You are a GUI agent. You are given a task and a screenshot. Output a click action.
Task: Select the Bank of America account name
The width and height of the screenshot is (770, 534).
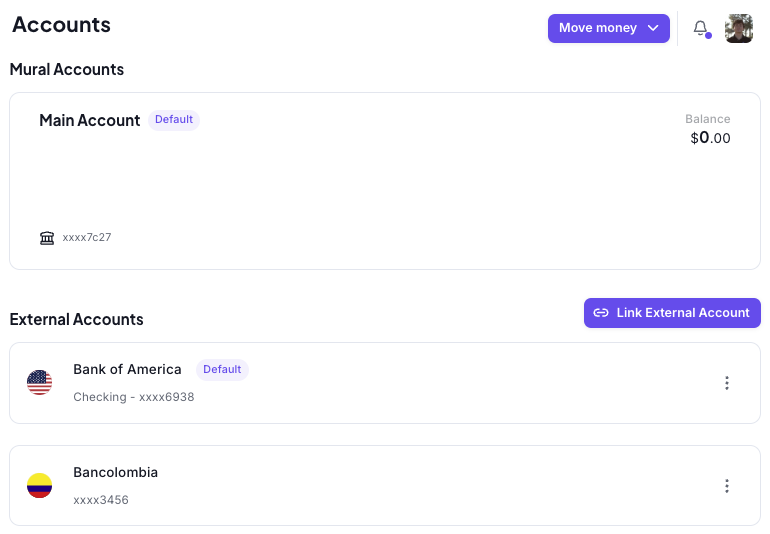[x=127, y=369]
